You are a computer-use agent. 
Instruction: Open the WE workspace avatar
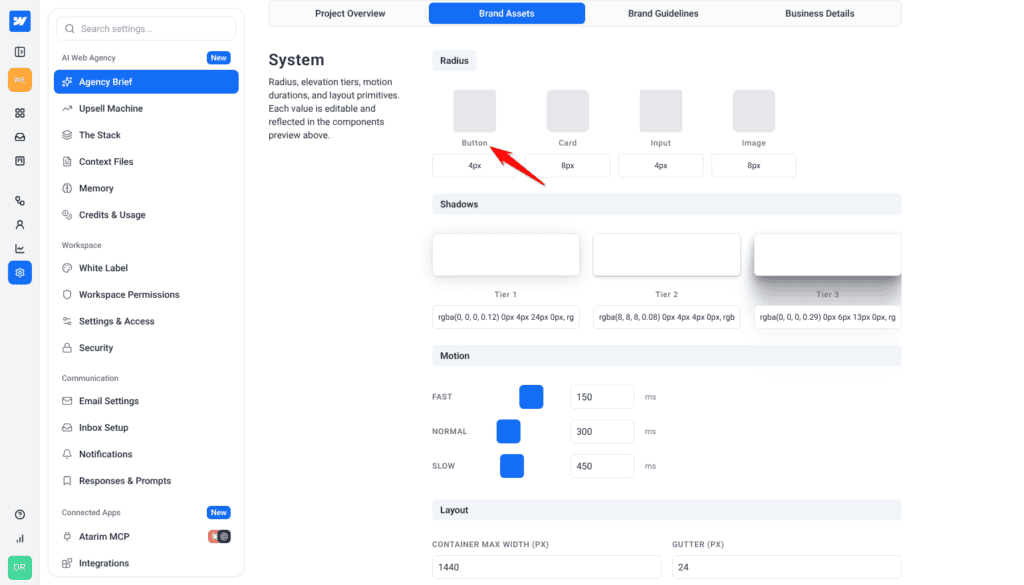pos(20,80)
